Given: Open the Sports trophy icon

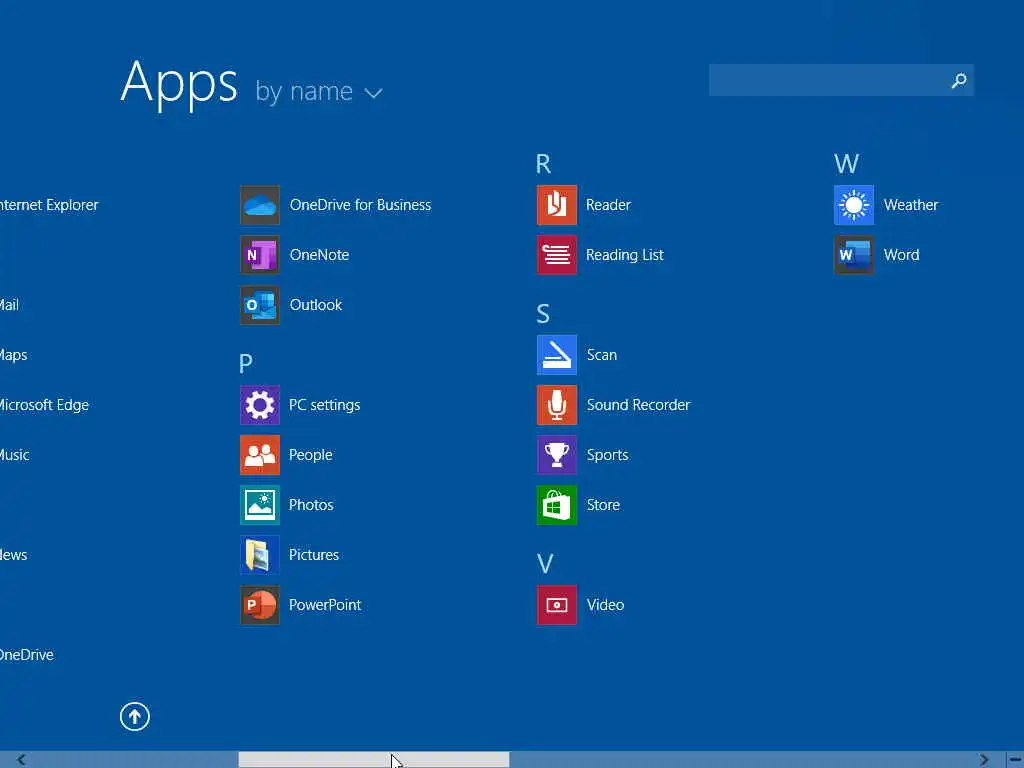Looking at the screenshot, I should [x=557, y=455].
